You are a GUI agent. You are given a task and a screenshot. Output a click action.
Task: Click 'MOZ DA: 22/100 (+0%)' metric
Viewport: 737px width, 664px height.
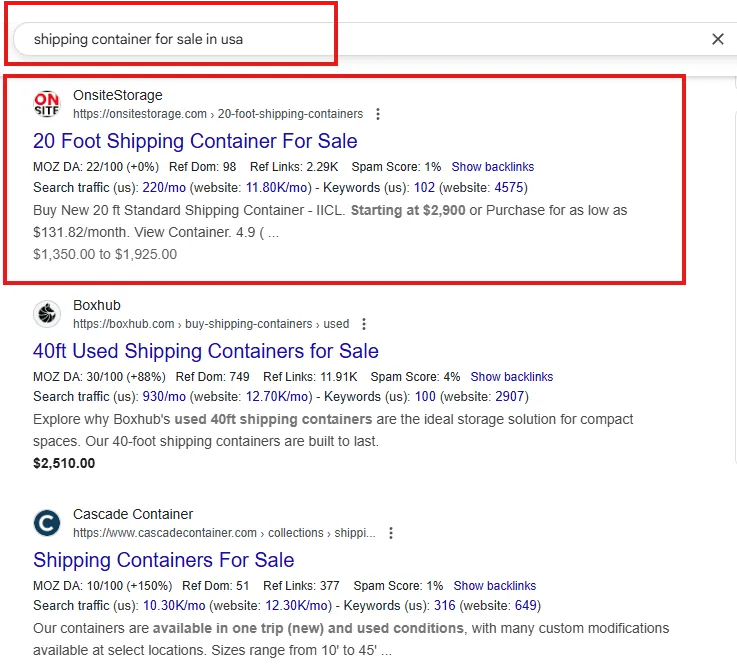pyautogui.click(x=96, y=167)
